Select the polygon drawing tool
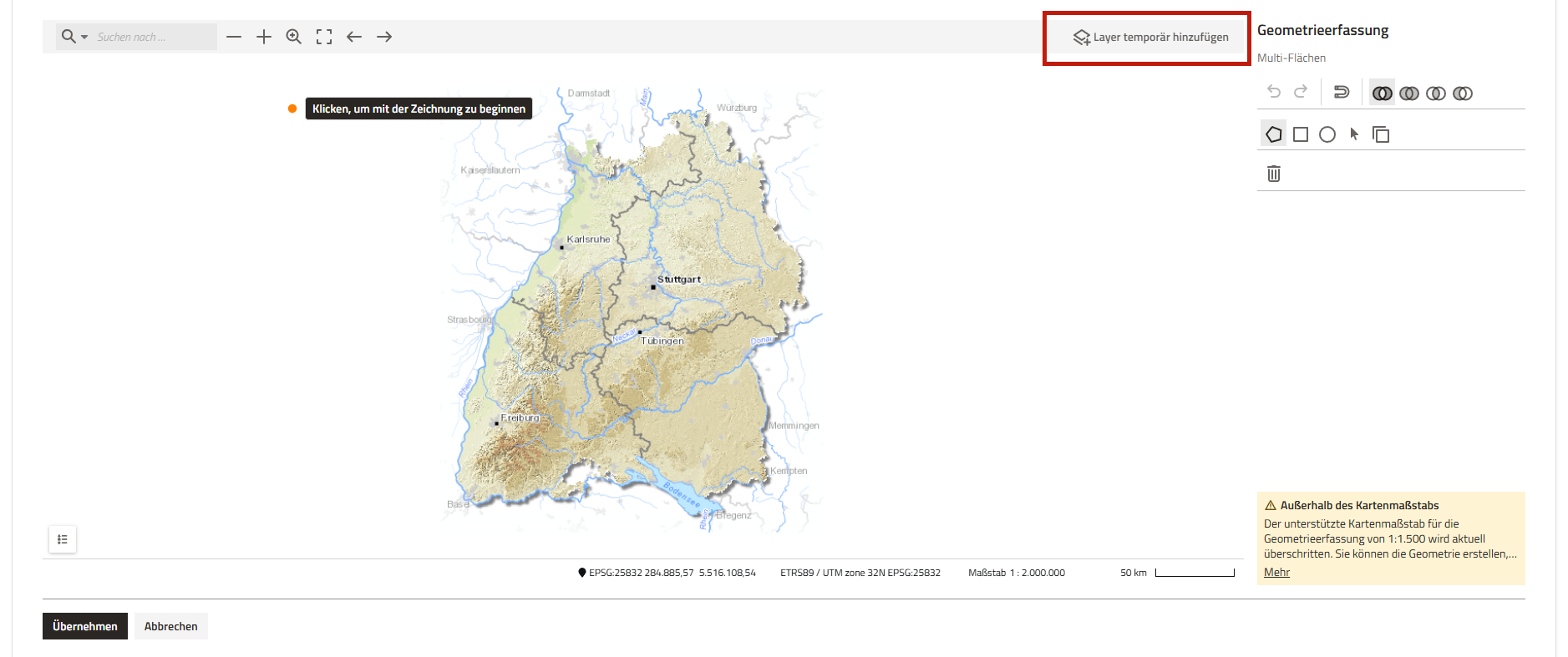Image resolution: width=1568 pixels, height=657 pixels. pyautogui.click(x=1273, y=134)
